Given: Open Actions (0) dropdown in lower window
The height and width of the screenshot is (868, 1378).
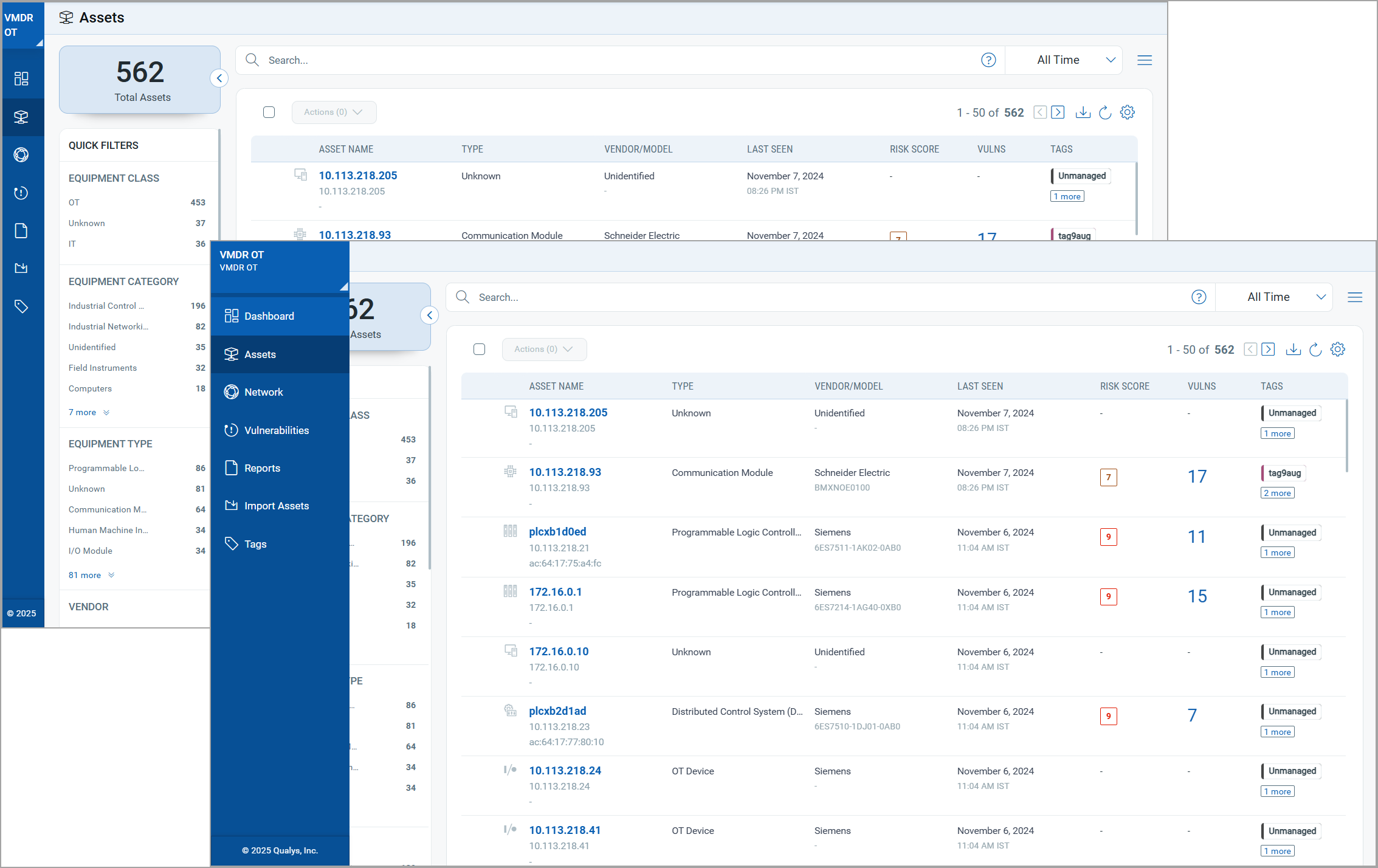Looking at the screenshot, I should 544,350.
